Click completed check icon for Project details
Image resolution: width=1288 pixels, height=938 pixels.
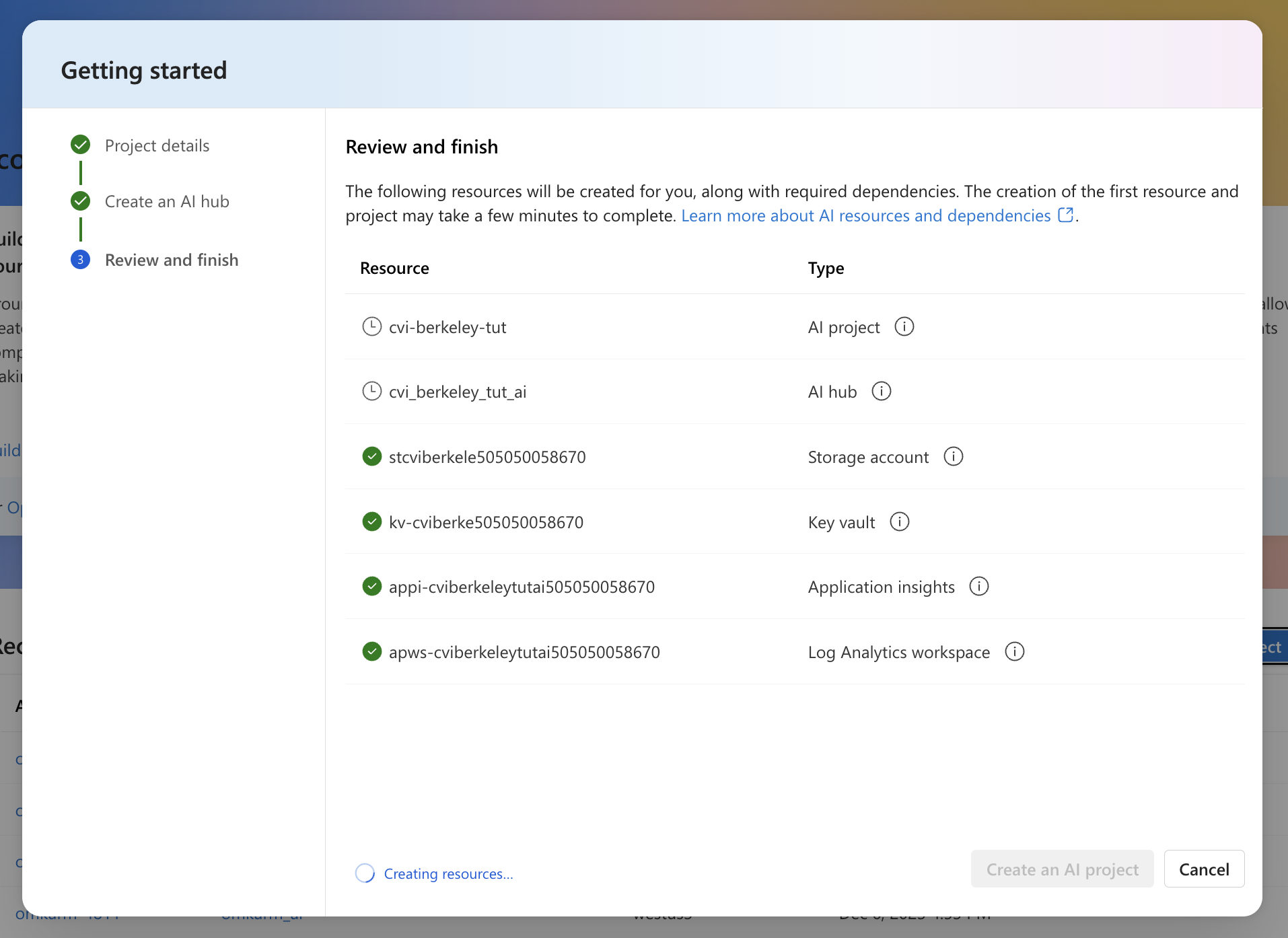point(80,144)
